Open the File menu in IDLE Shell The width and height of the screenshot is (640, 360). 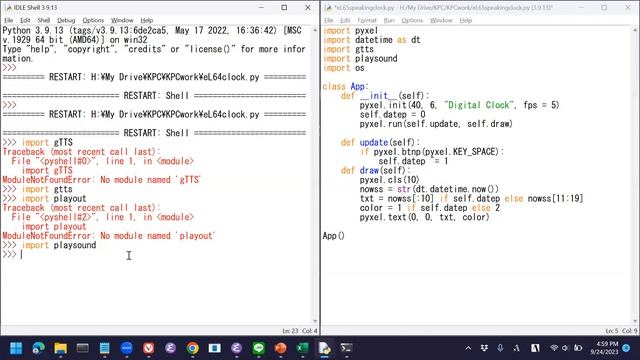coord(8,20)
